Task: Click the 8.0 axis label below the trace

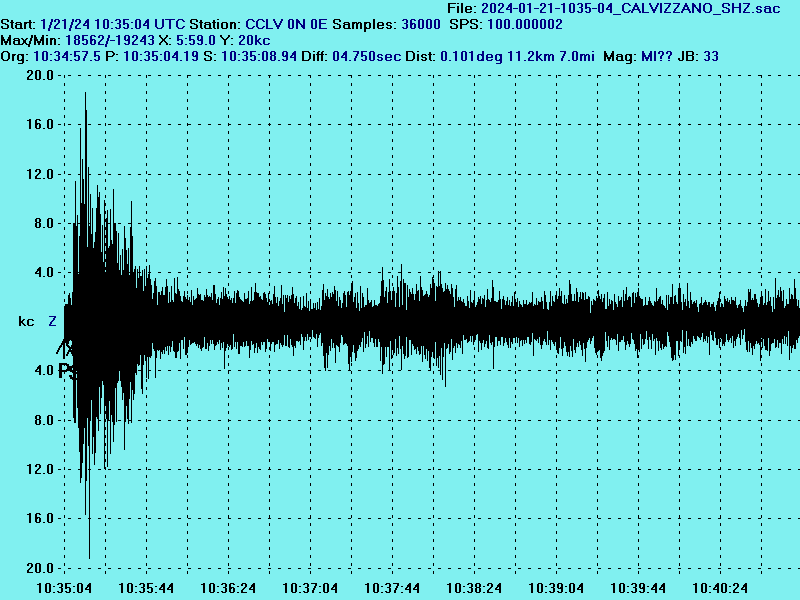Action: click(x=44, y=420)
